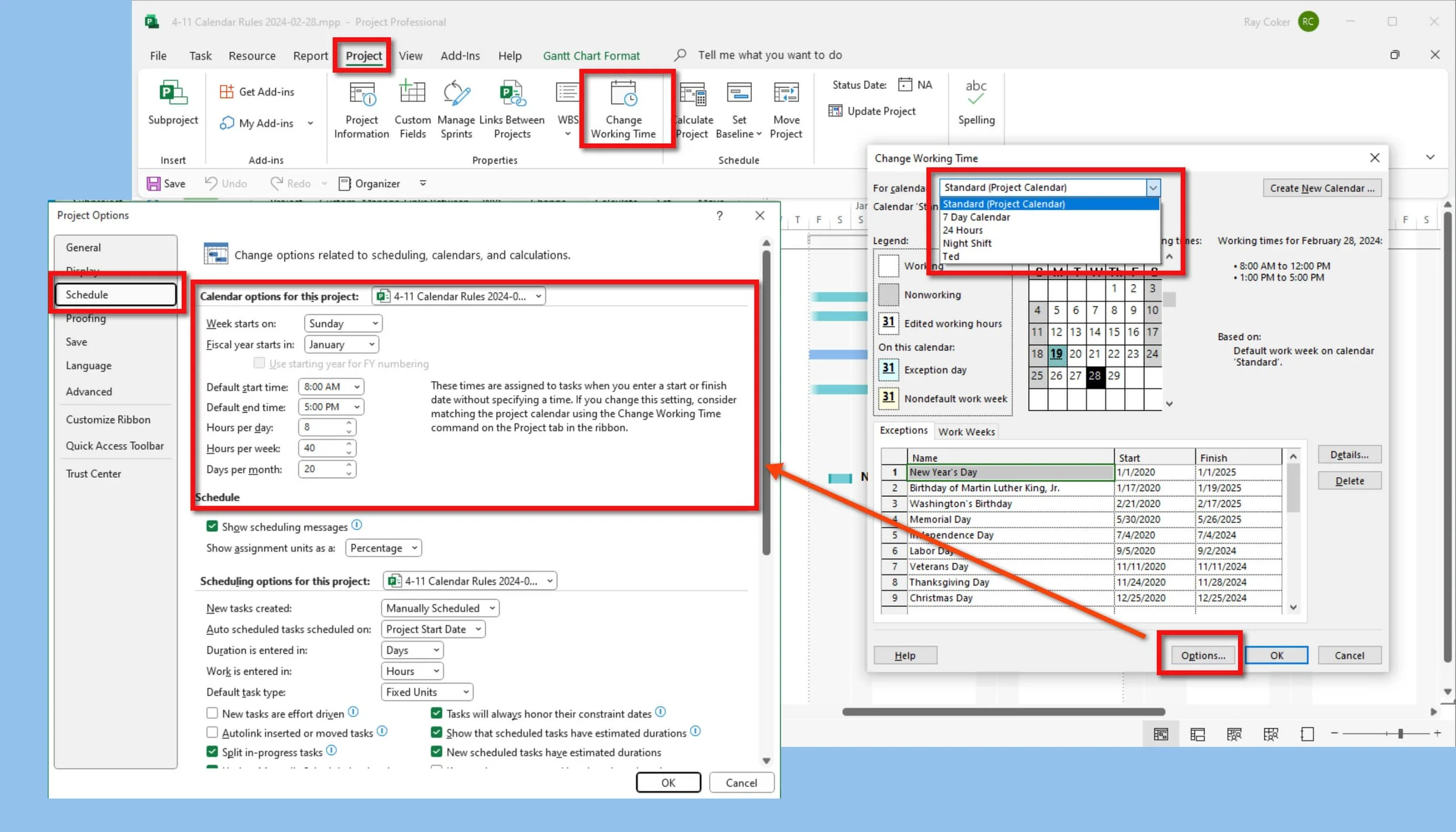Save using quick access toolbar
The height and width of the screenshot is (832, 1456).
pos(166,184)
